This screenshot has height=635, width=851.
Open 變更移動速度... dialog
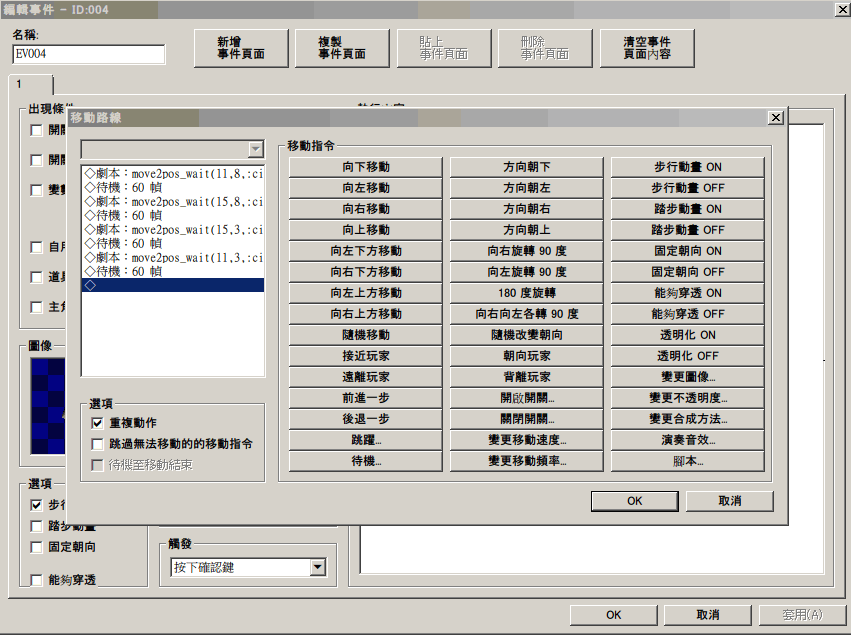coord(526,440)
